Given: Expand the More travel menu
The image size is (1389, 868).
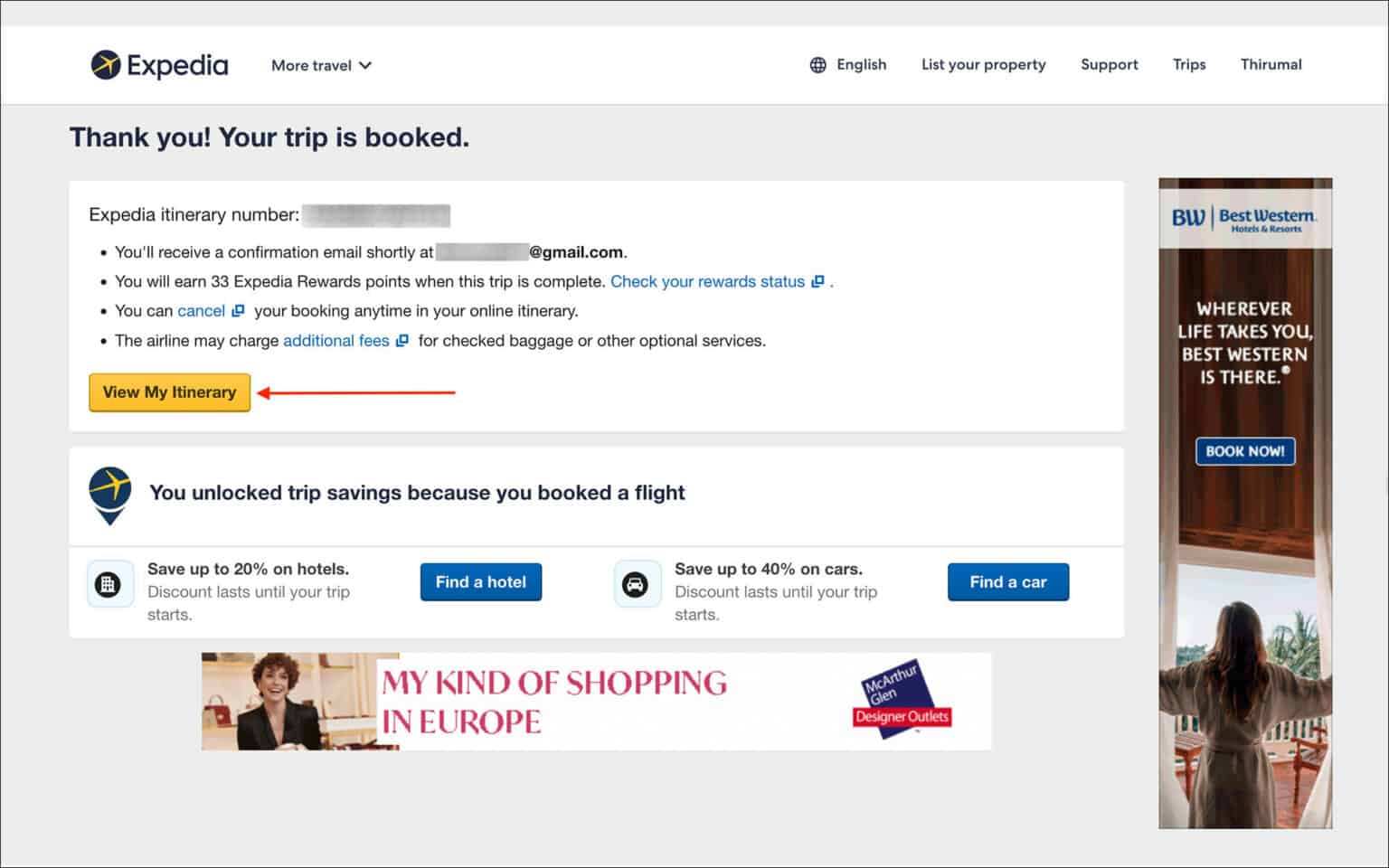Looking at the screenshot, I should click(320, 64).
